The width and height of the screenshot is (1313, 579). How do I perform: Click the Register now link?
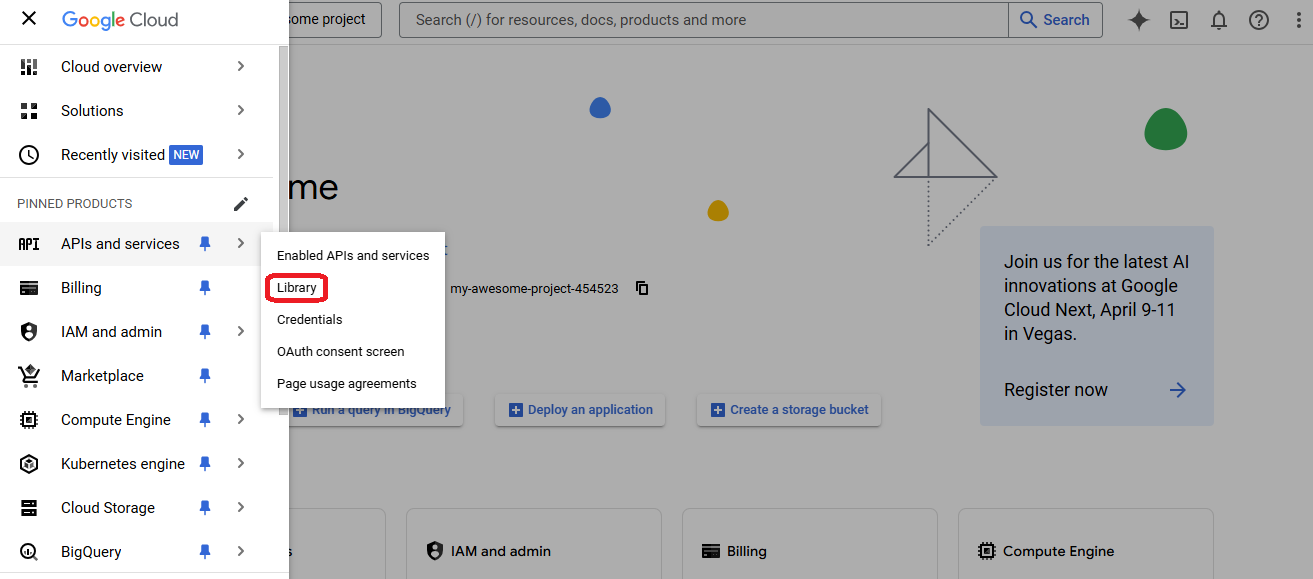[x=1056, y=390]
